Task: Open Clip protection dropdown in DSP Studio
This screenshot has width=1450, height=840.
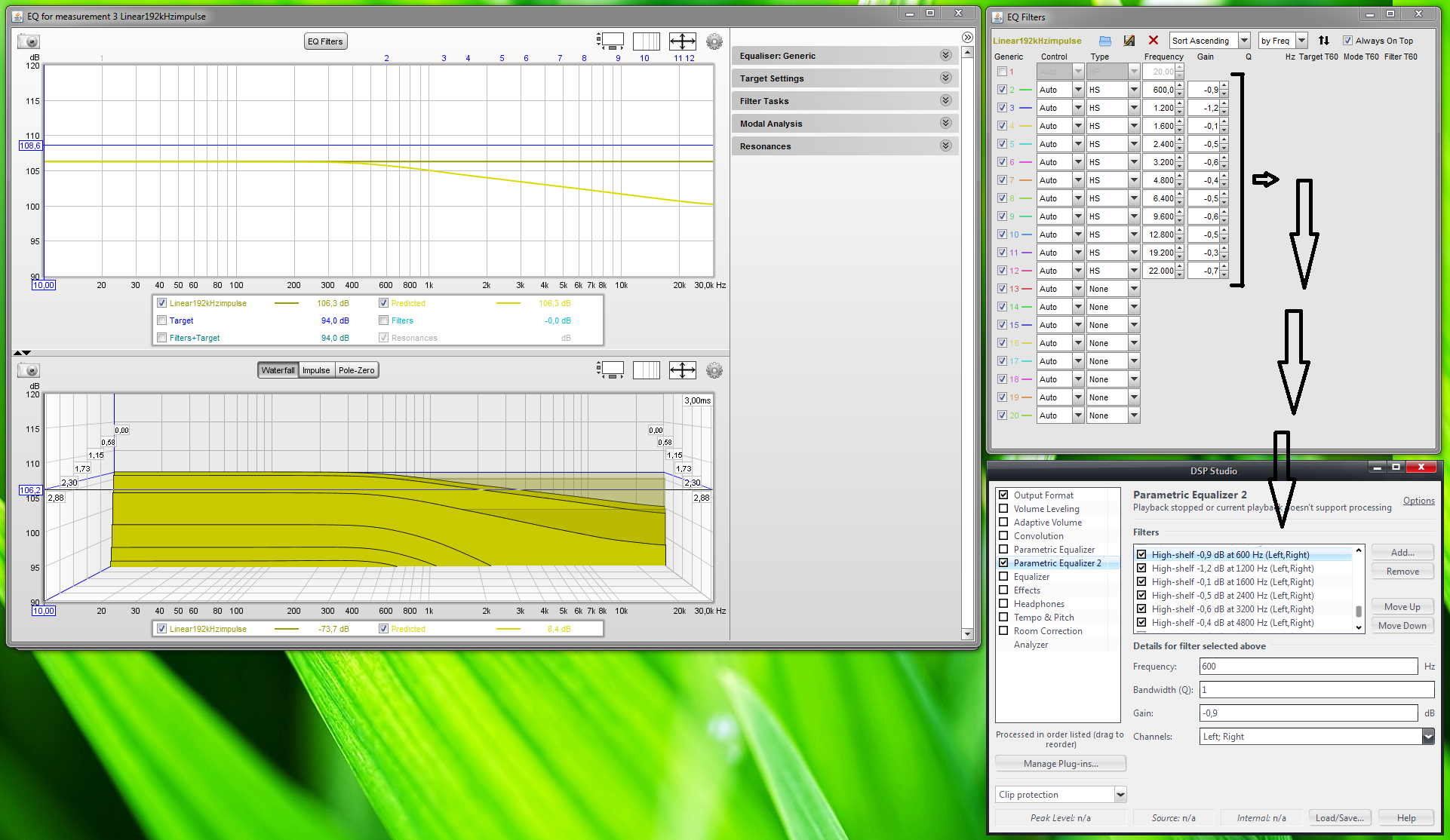Action: [1120, 795]
